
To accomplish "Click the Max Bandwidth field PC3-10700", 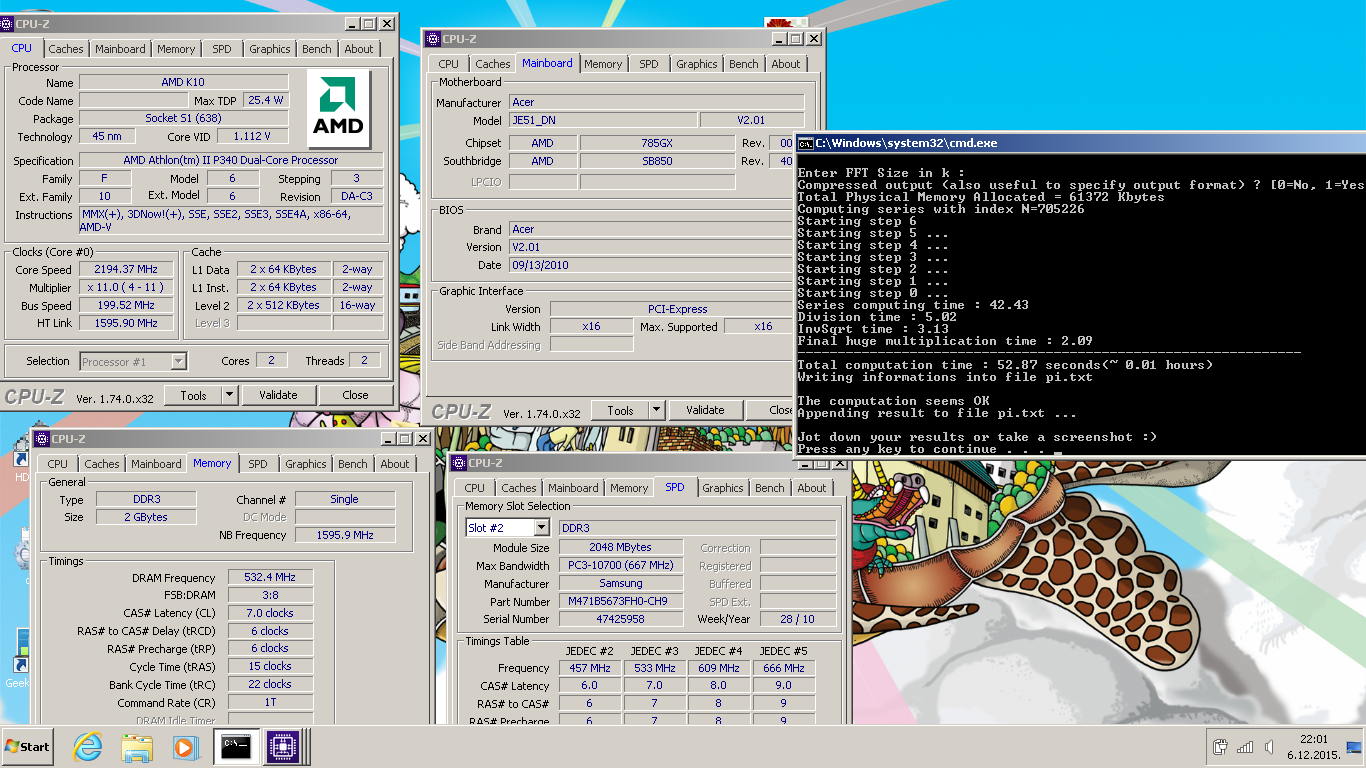I will (621, 566).
